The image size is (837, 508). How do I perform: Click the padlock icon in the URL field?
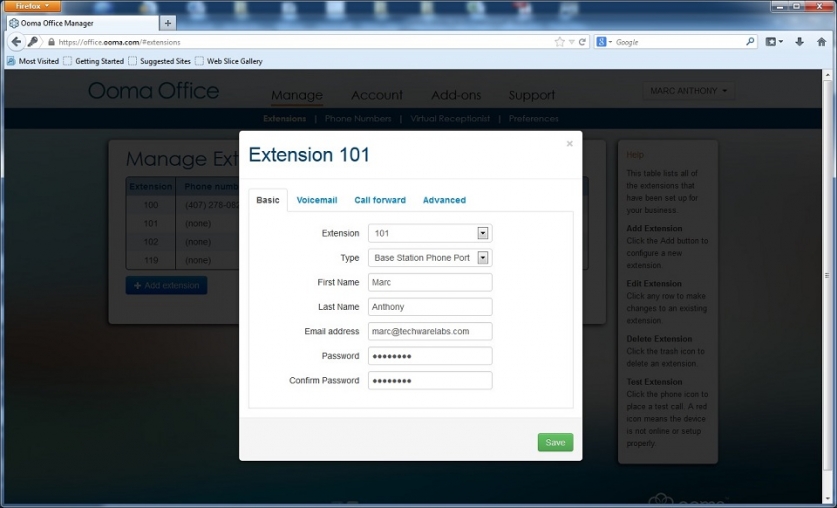tap(51, 42)
